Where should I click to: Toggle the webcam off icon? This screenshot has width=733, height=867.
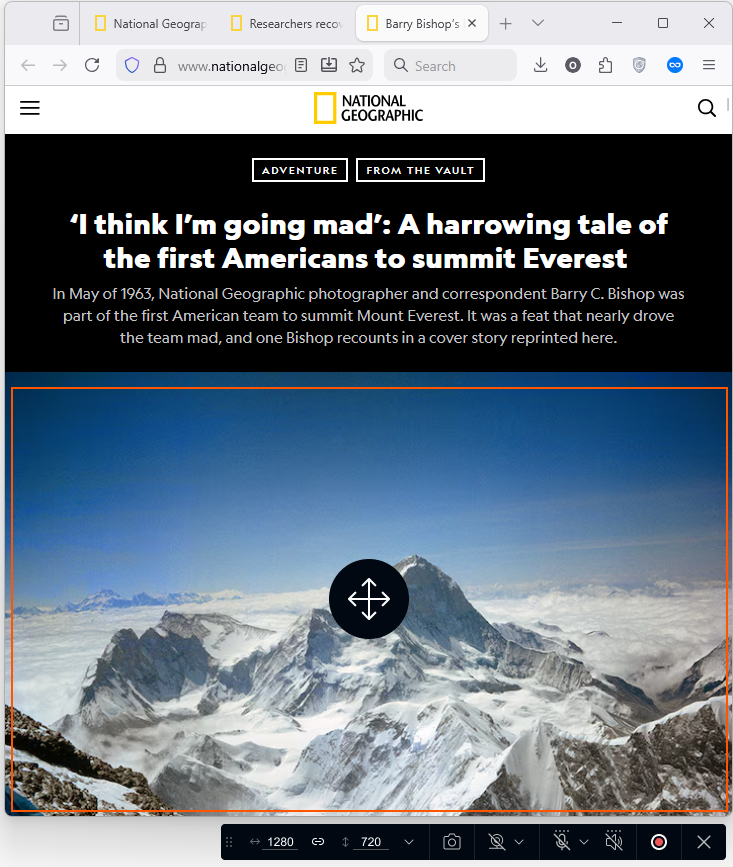point(496,842)
